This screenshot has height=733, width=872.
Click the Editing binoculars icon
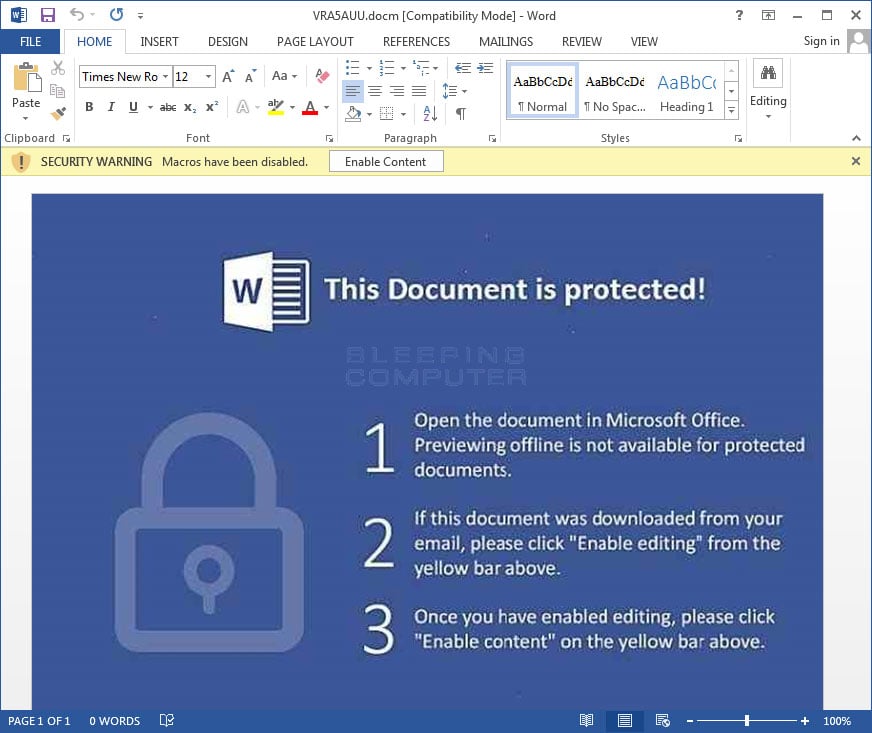click(768, 73)
